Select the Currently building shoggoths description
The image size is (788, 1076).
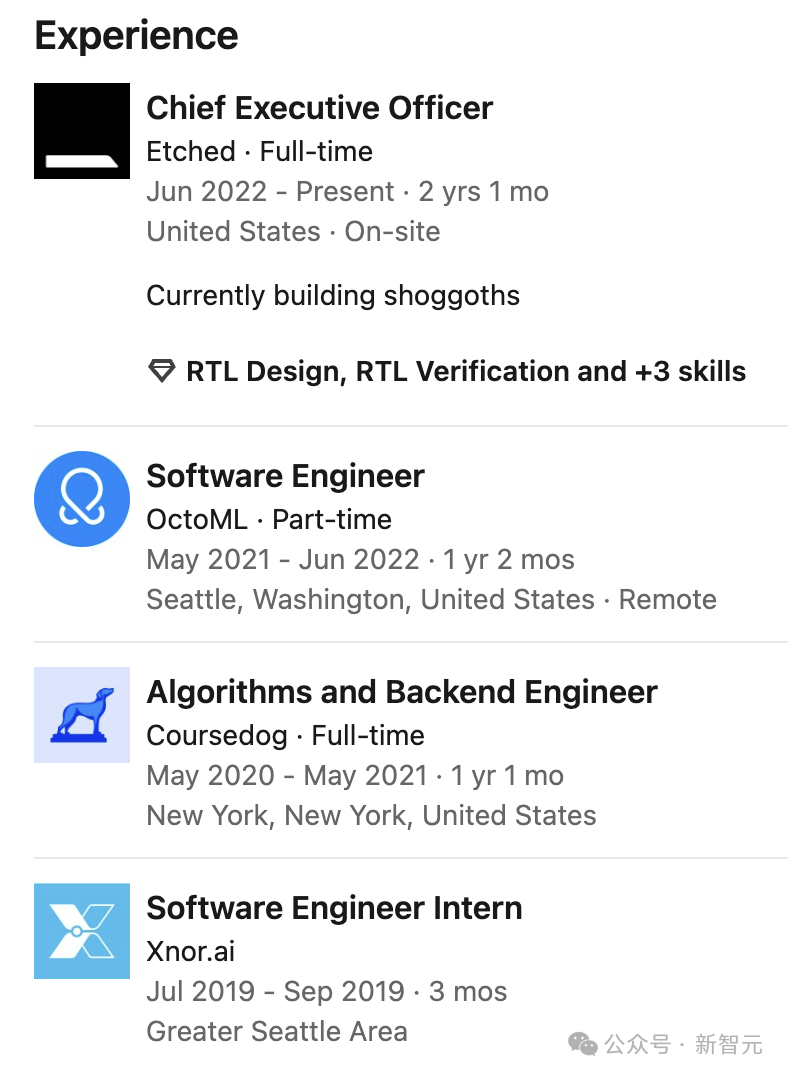click(x=333, y=296)
